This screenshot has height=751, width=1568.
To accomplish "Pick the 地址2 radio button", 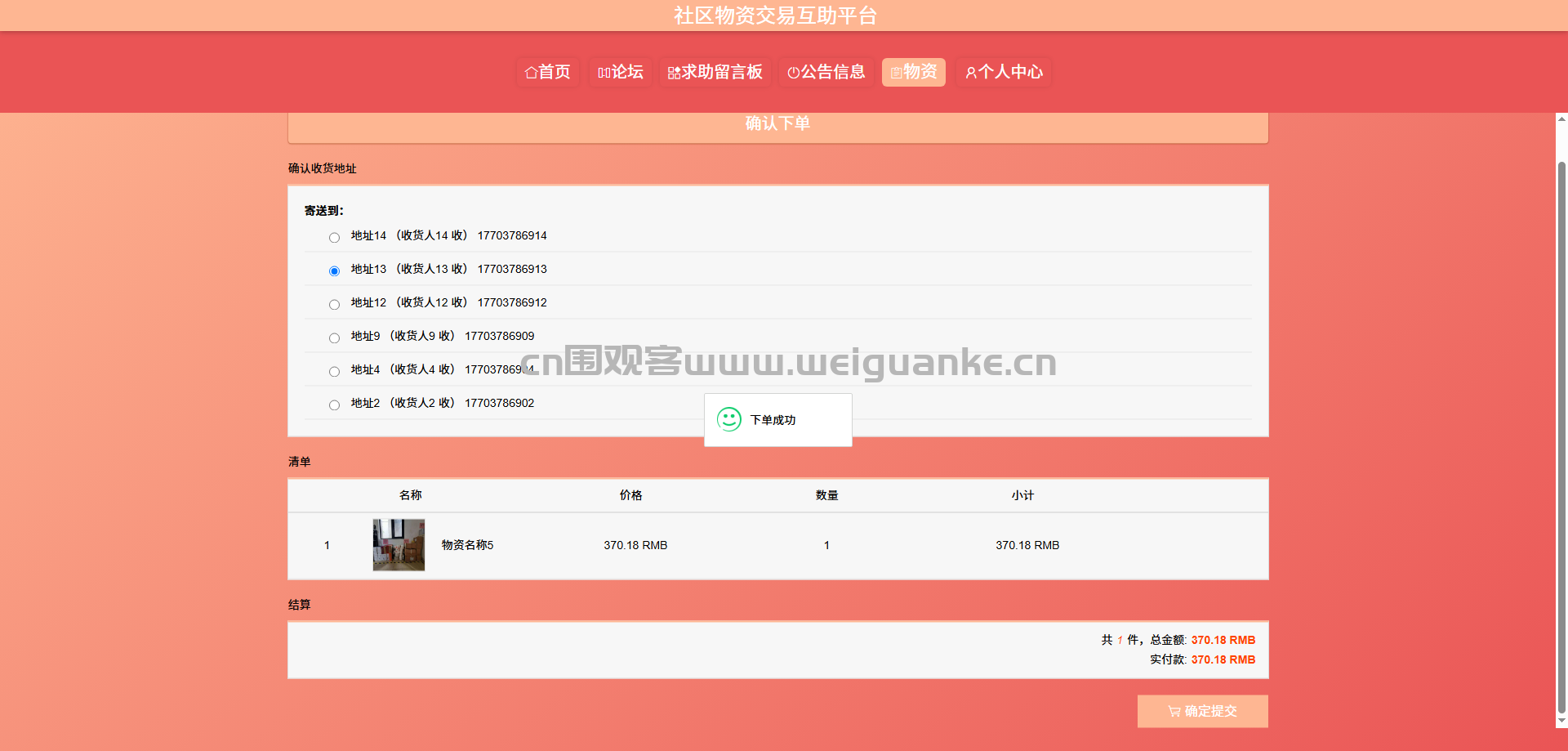I will 334,405.
